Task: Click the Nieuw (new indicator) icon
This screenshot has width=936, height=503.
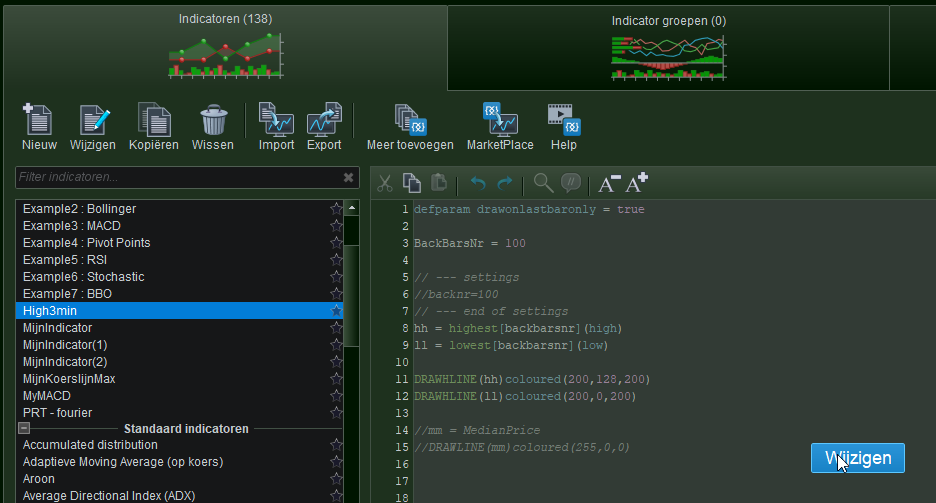Action: 39,120
